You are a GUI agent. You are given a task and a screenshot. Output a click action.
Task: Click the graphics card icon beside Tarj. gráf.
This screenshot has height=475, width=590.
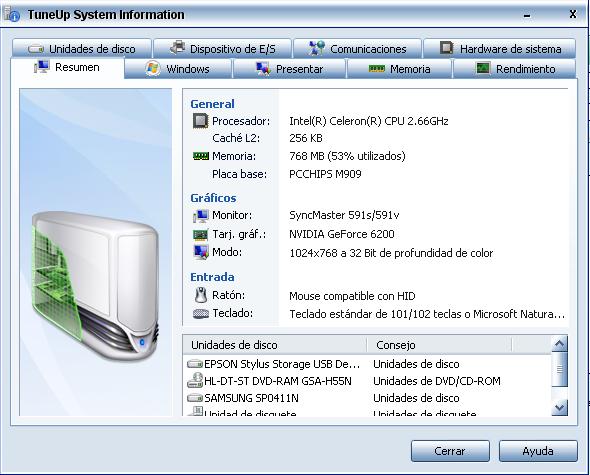click(200, 234)
